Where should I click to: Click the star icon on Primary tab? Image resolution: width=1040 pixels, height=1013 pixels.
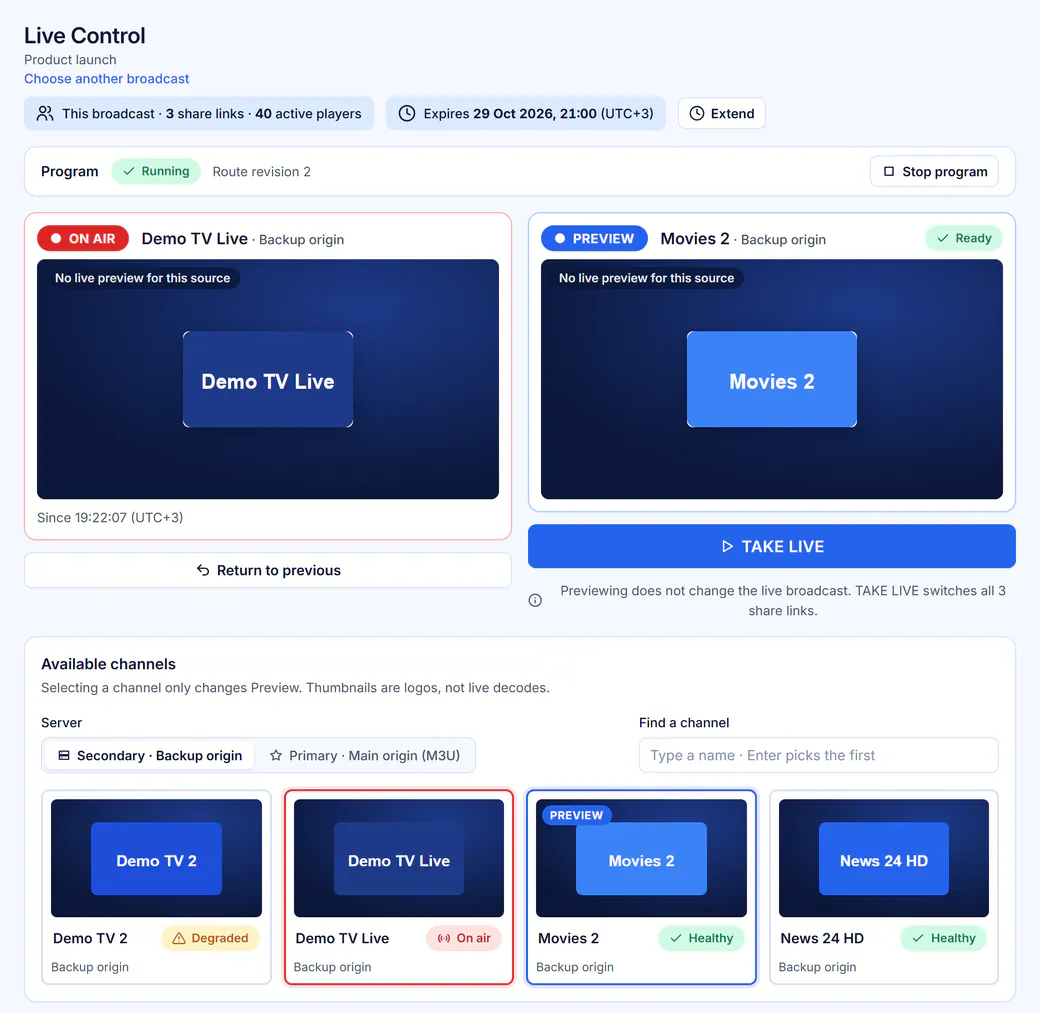276,756
